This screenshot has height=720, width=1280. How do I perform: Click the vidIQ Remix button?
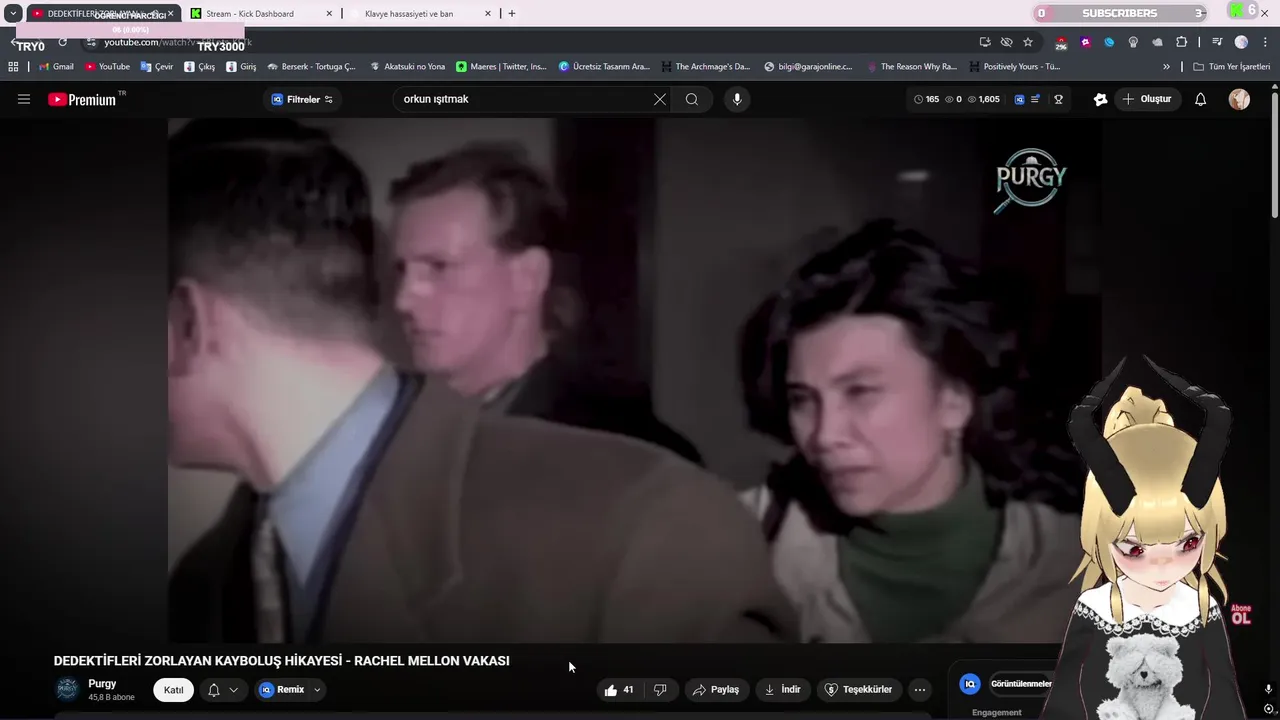click(x=282, y=690)
